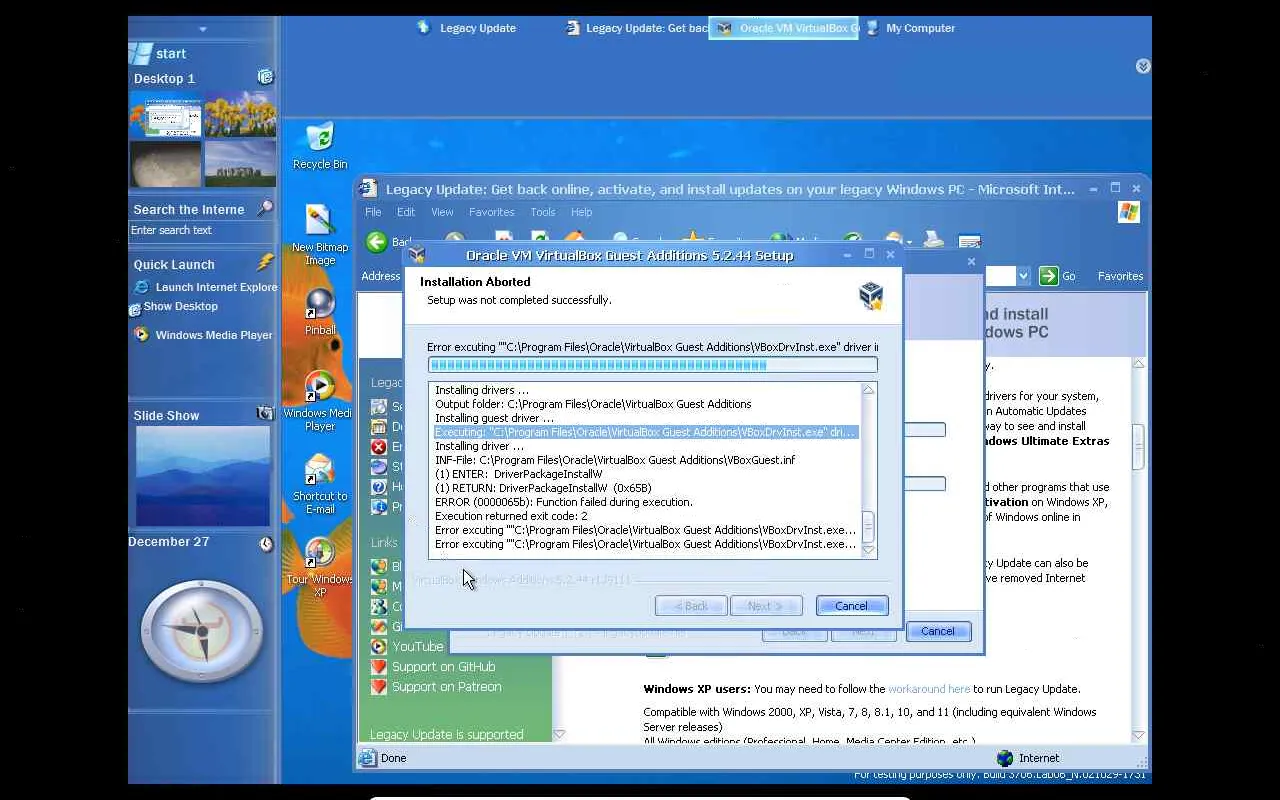
Task: Open the YouTube link in the sidebar
Action: click(418, 646)
